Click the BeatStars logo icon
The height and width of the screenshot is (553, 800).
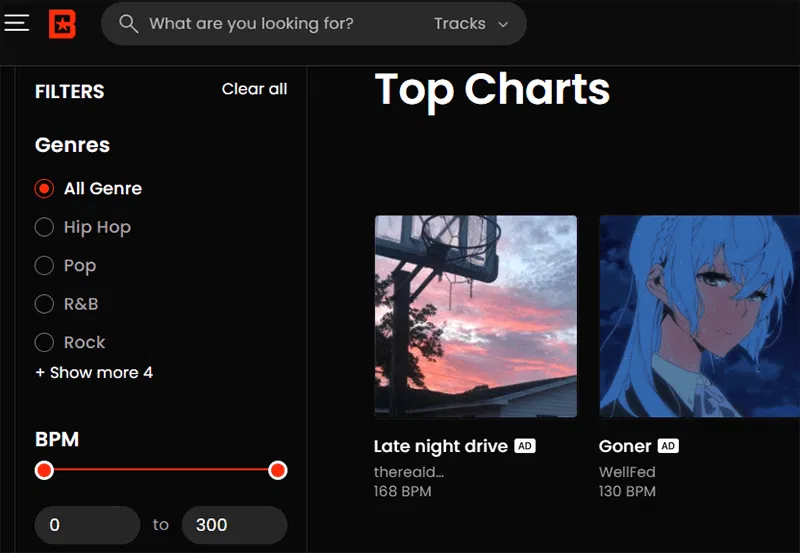pyautogui.click(x=62, y=23)
